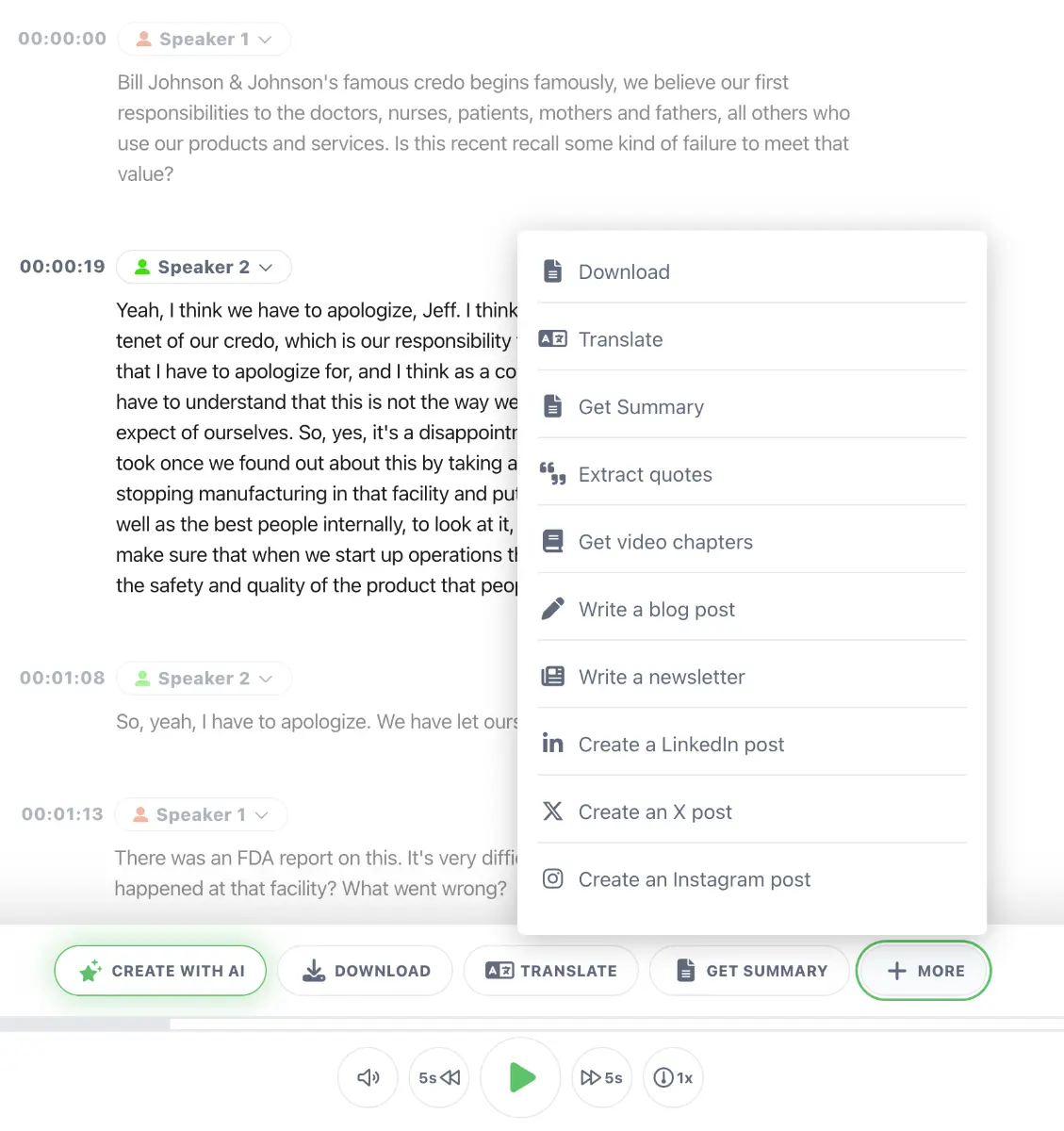The width and height of the screenshot is (1064, 1131).
Task: Select Get video chapters from menu
Action: coord(665,542)
